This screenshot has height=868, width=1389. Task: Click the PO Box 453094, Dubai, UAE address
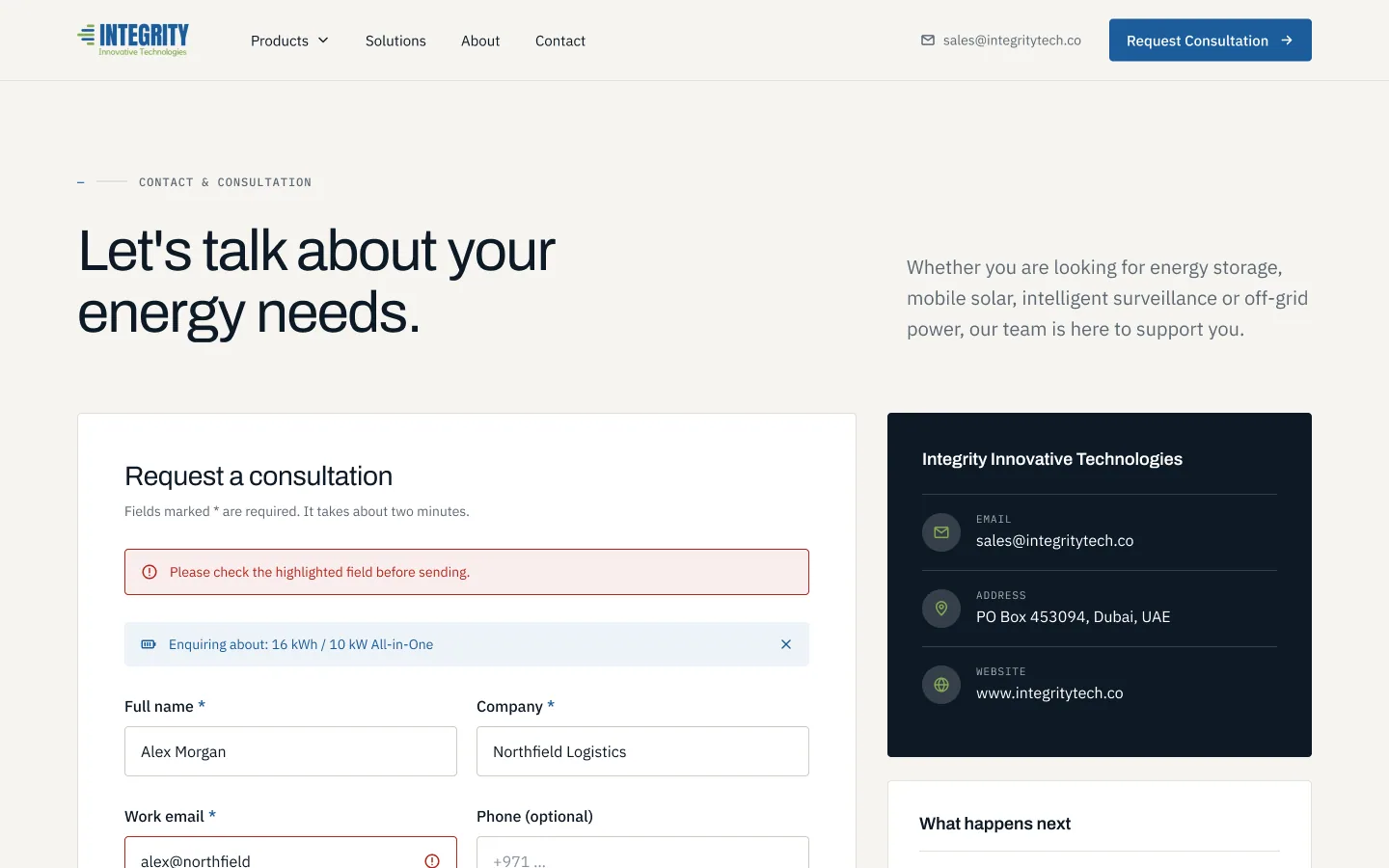pos(1073,617)
